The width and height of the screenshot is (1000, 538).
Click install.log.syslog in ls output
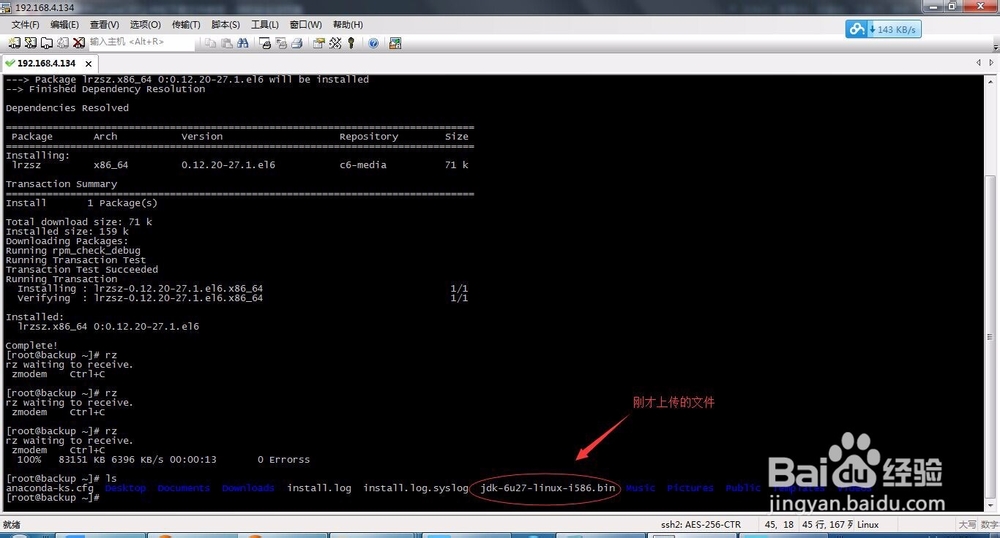[x=416, y=488]
